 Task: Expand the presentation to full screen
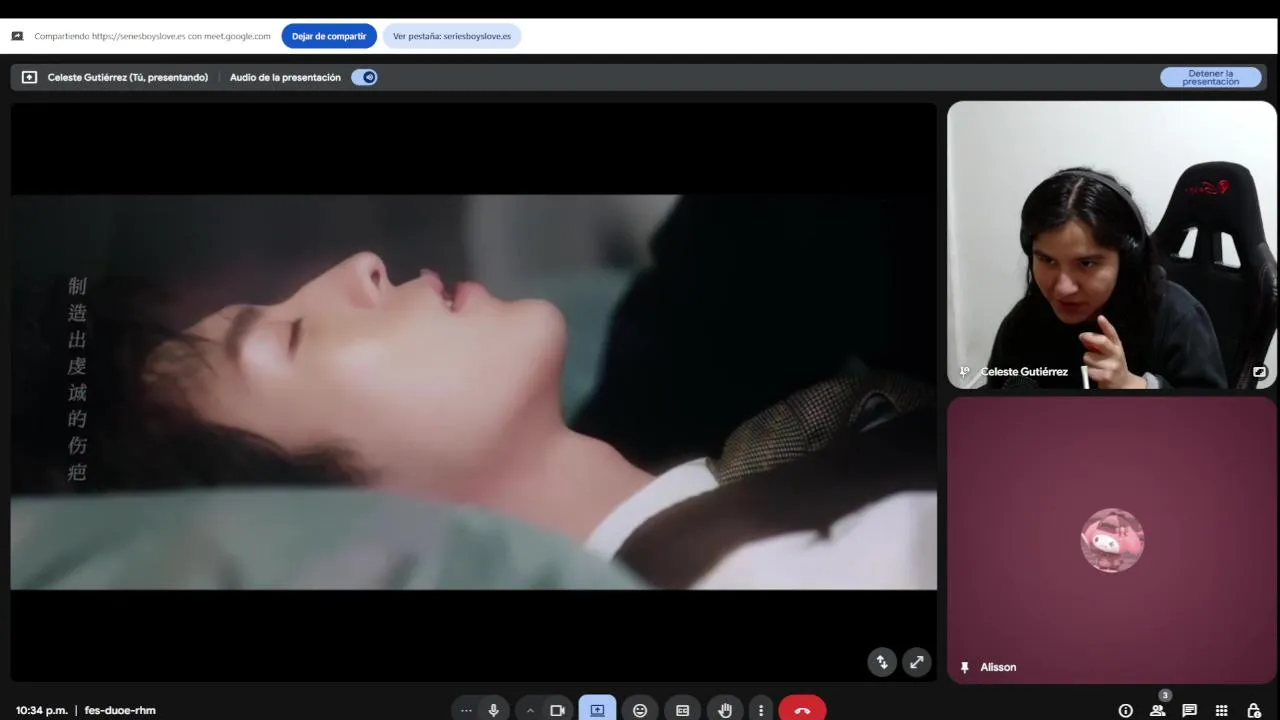917,662
